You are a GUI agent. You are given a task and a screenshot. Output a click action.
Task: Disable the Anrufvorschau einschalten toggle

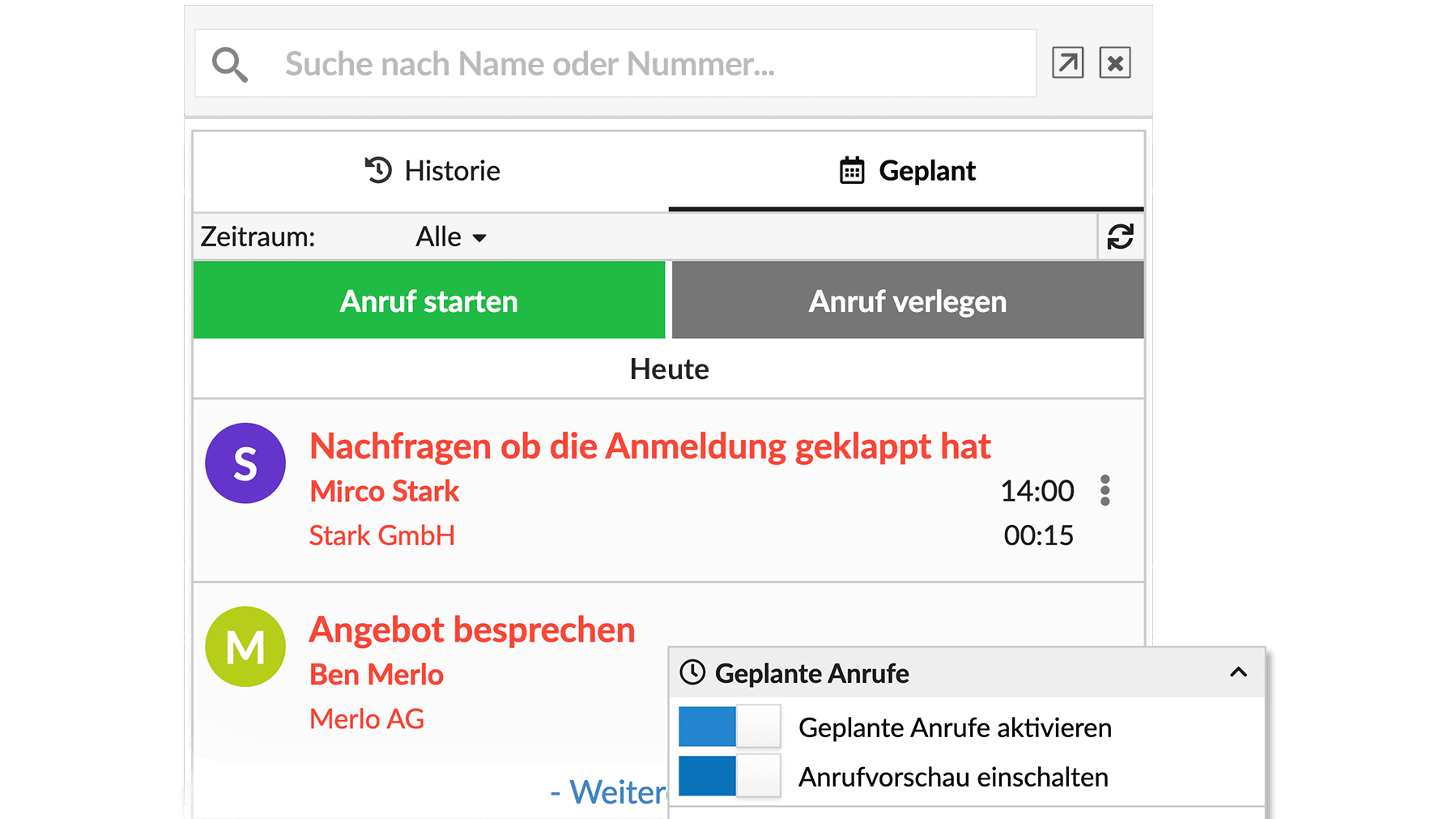point(729,776)
